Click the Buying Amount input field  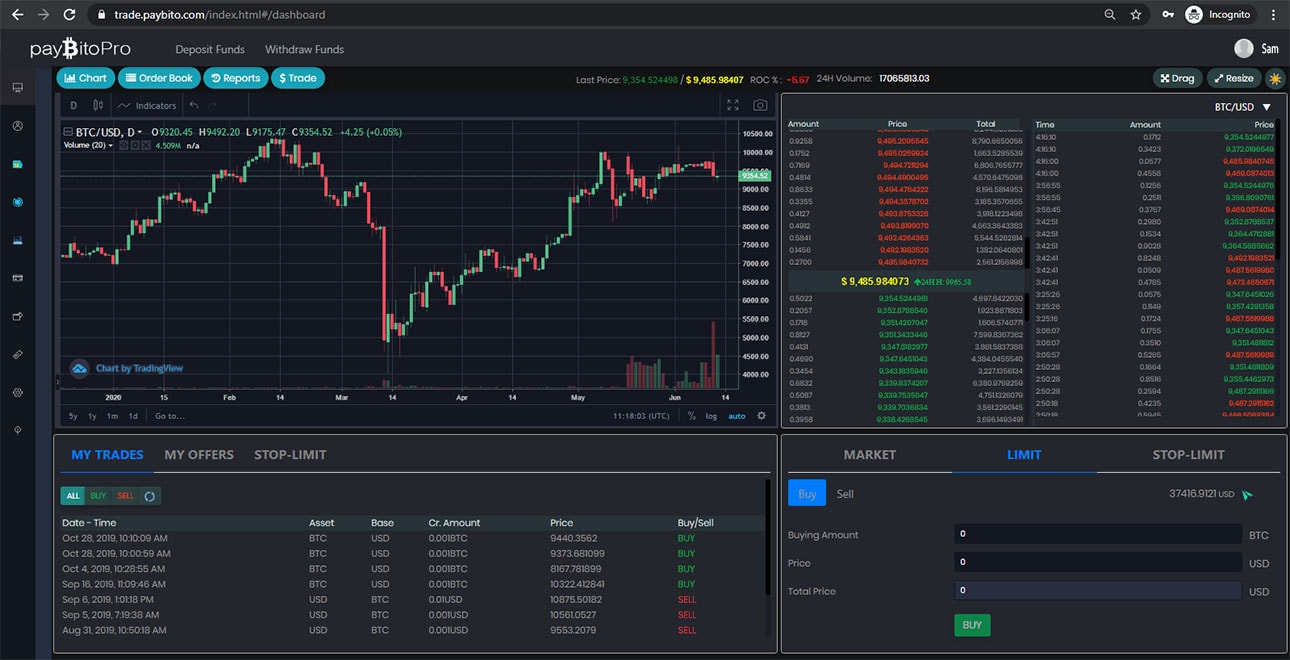[x=1097, y=534]
